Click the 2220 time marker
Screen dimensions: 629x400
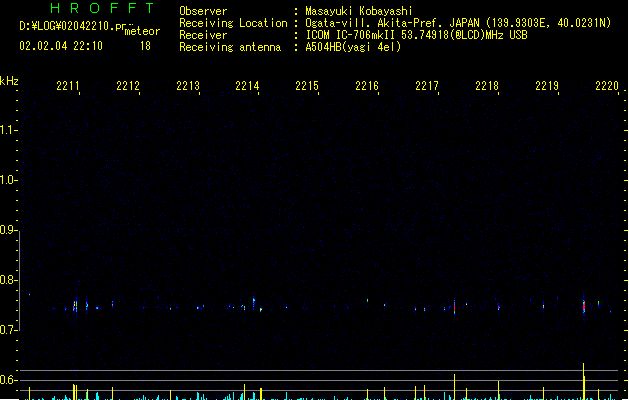click(x=607, y=86)
